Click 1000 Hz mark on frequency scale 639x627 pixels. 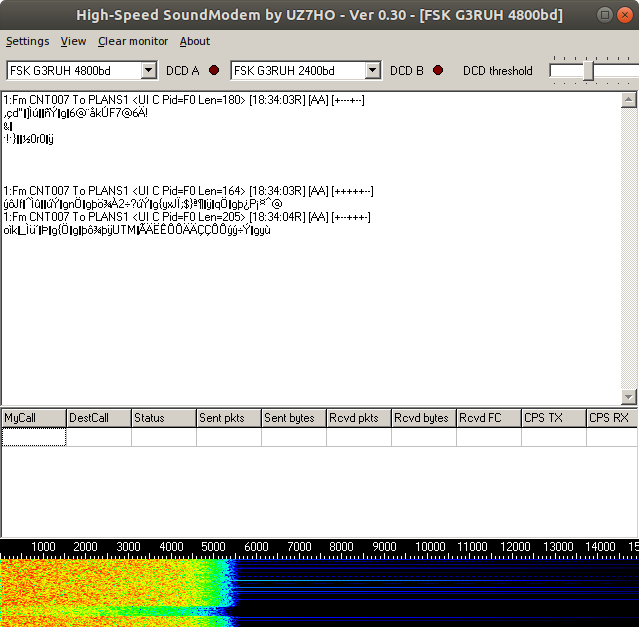(43, 546)
